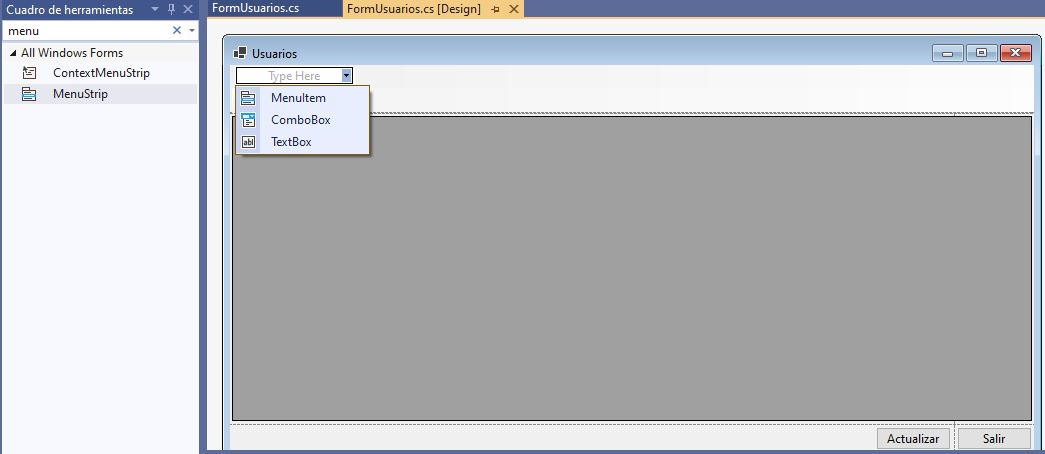Click the Actualizar button
This screenshot has height=454, width=1045.
pos(913,439)
